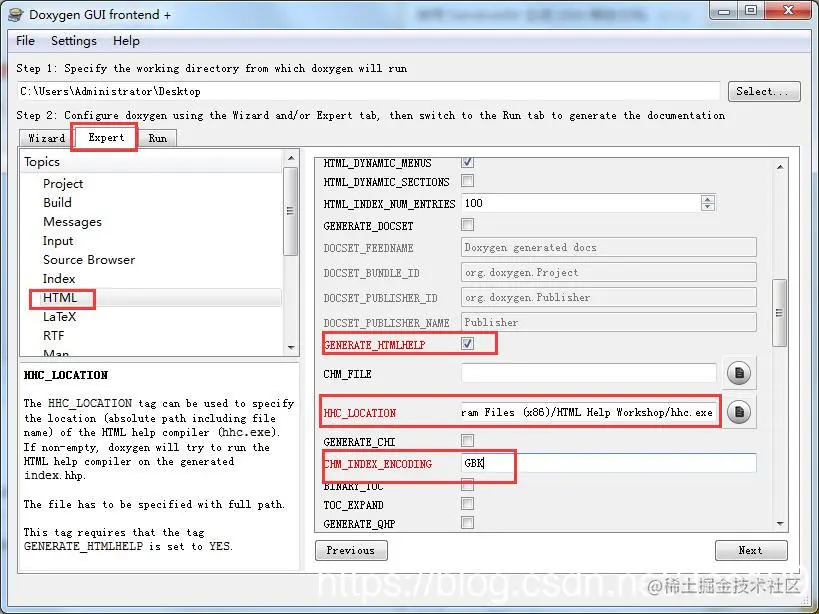
Task: Click Topics list scroll-up arrow
Action: (291, 158)
